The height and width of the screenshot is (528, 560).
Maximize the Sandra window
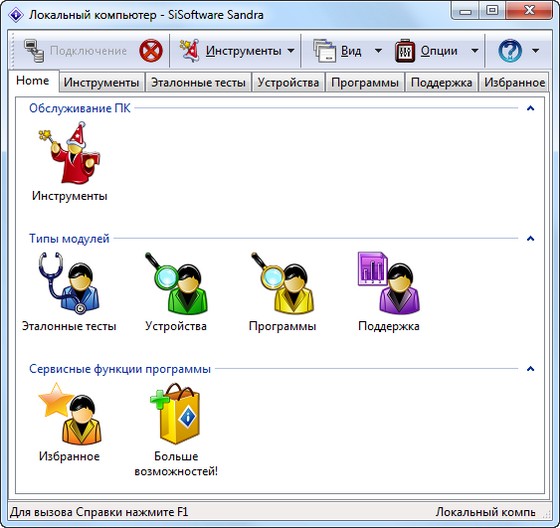pos(492,10)
